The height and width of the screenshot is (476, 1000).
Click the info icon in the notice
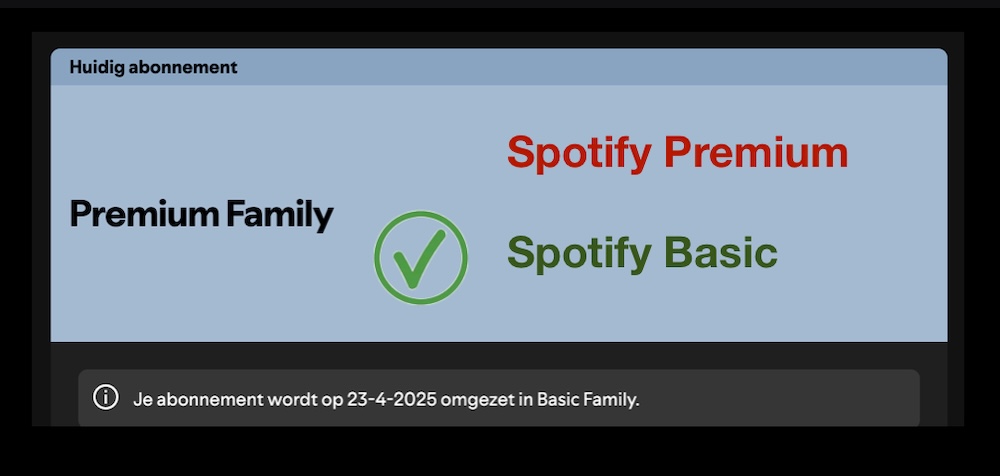pos(105,398)
